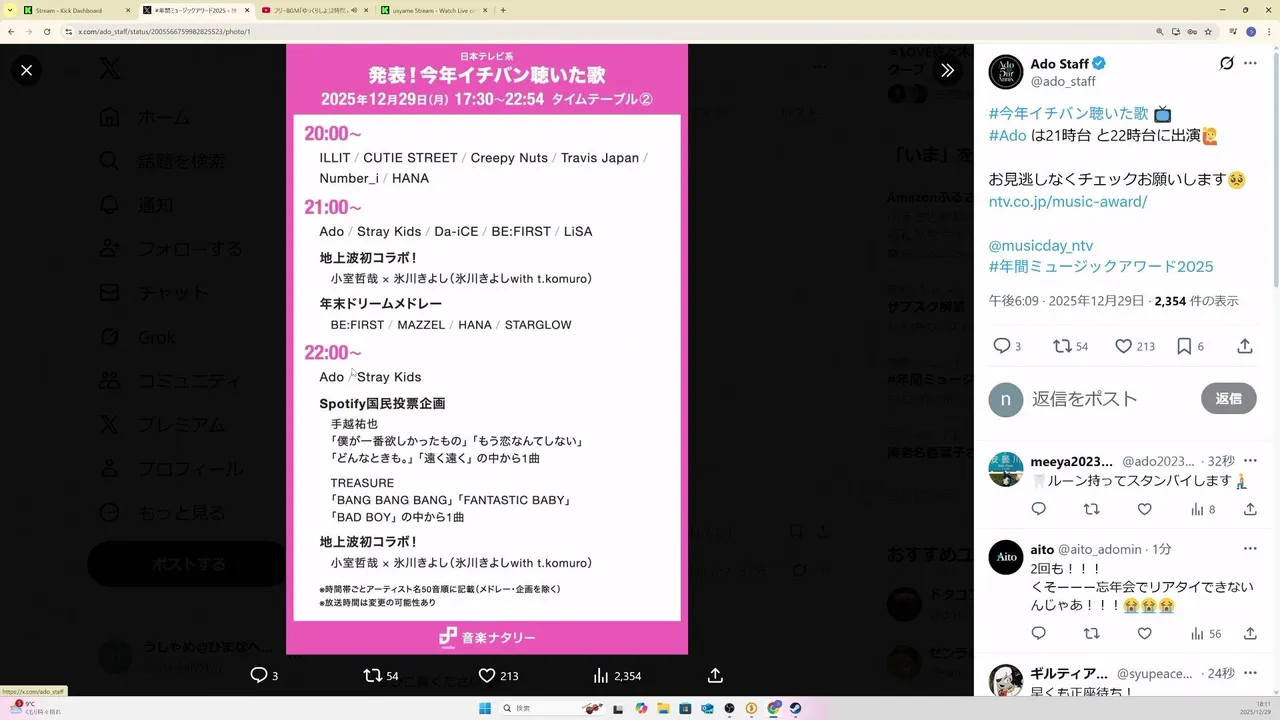The width and height of the screenshot is (1280, 720).
Task: Share aito's comment
Action: [1250, 633]
